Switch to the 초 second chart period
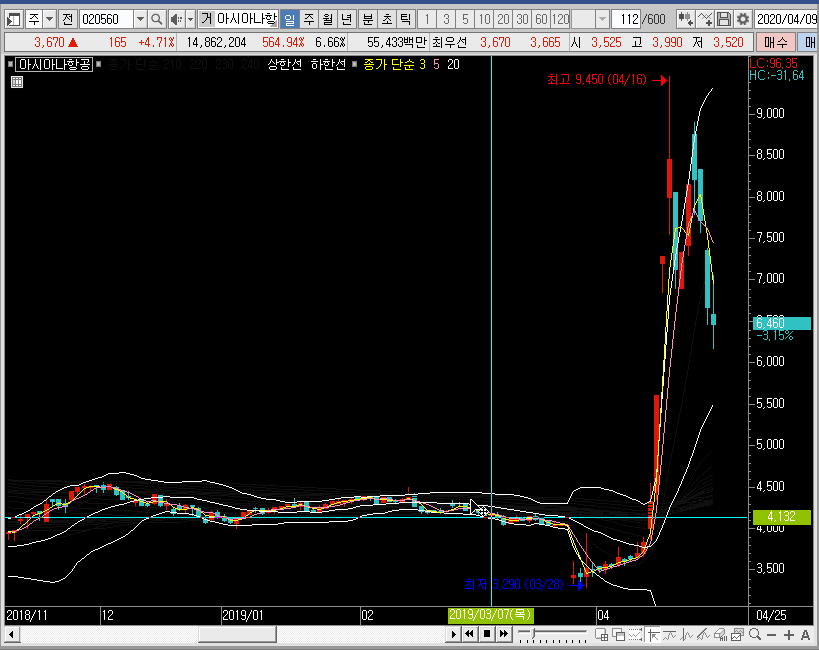The image size is (819, 650). click(387, 20)
